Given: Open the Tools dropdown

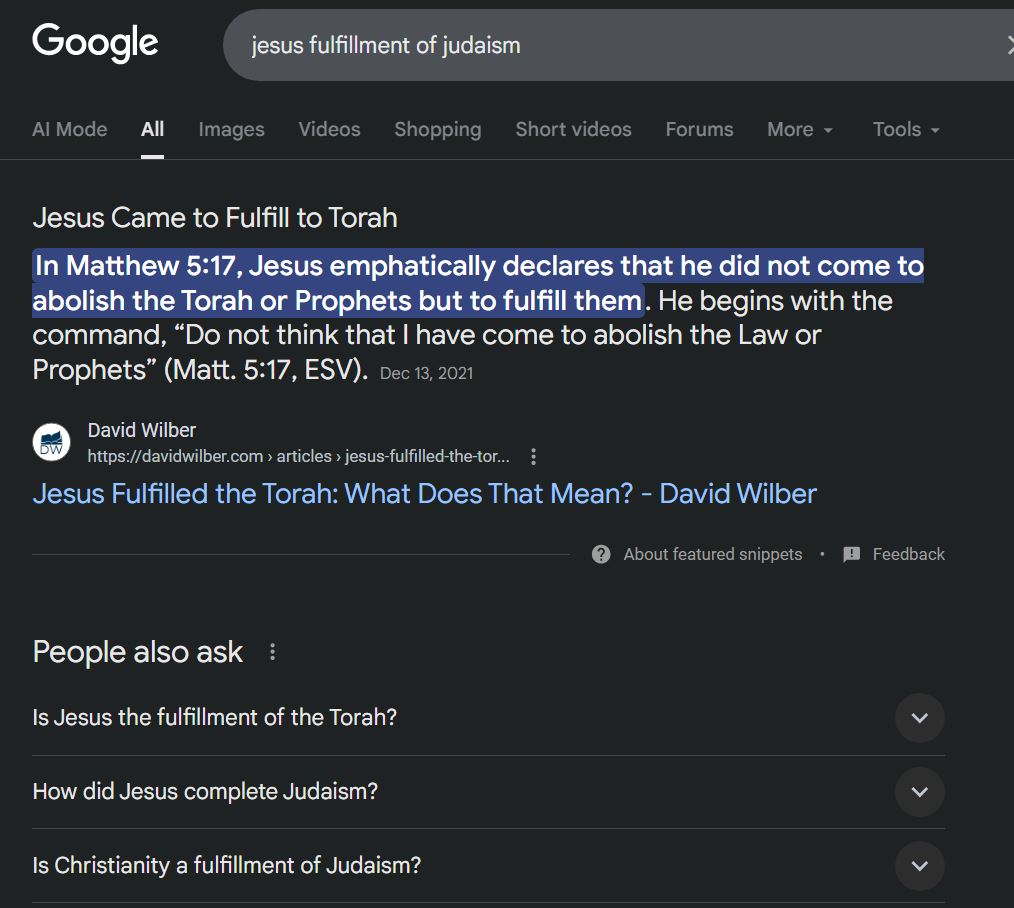Looking at the screenshot, I should [x=906, y=130].
